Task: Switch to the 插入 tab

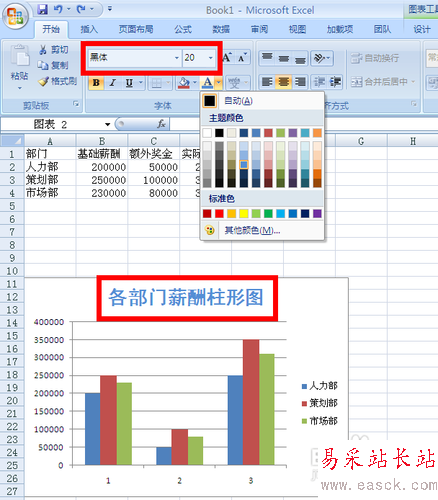Action: [x=89, y=29]
